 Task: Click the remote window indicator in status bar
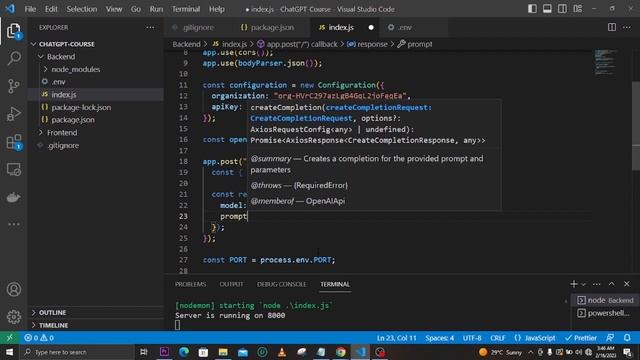coord(9,338)
